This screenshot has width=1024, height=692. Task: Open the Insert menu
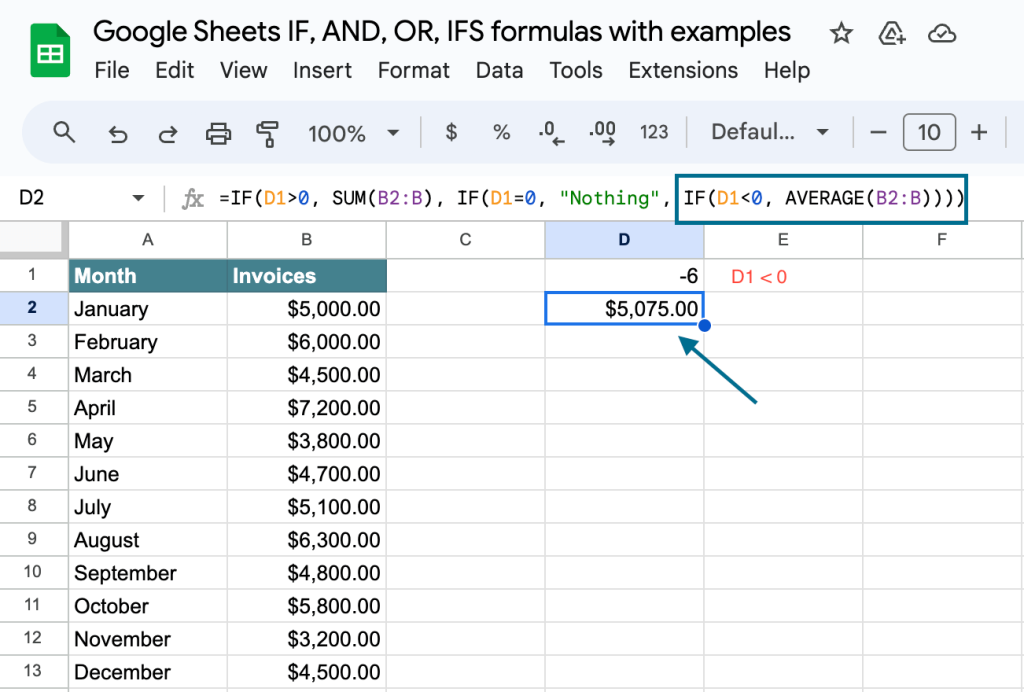coord(322,70)
